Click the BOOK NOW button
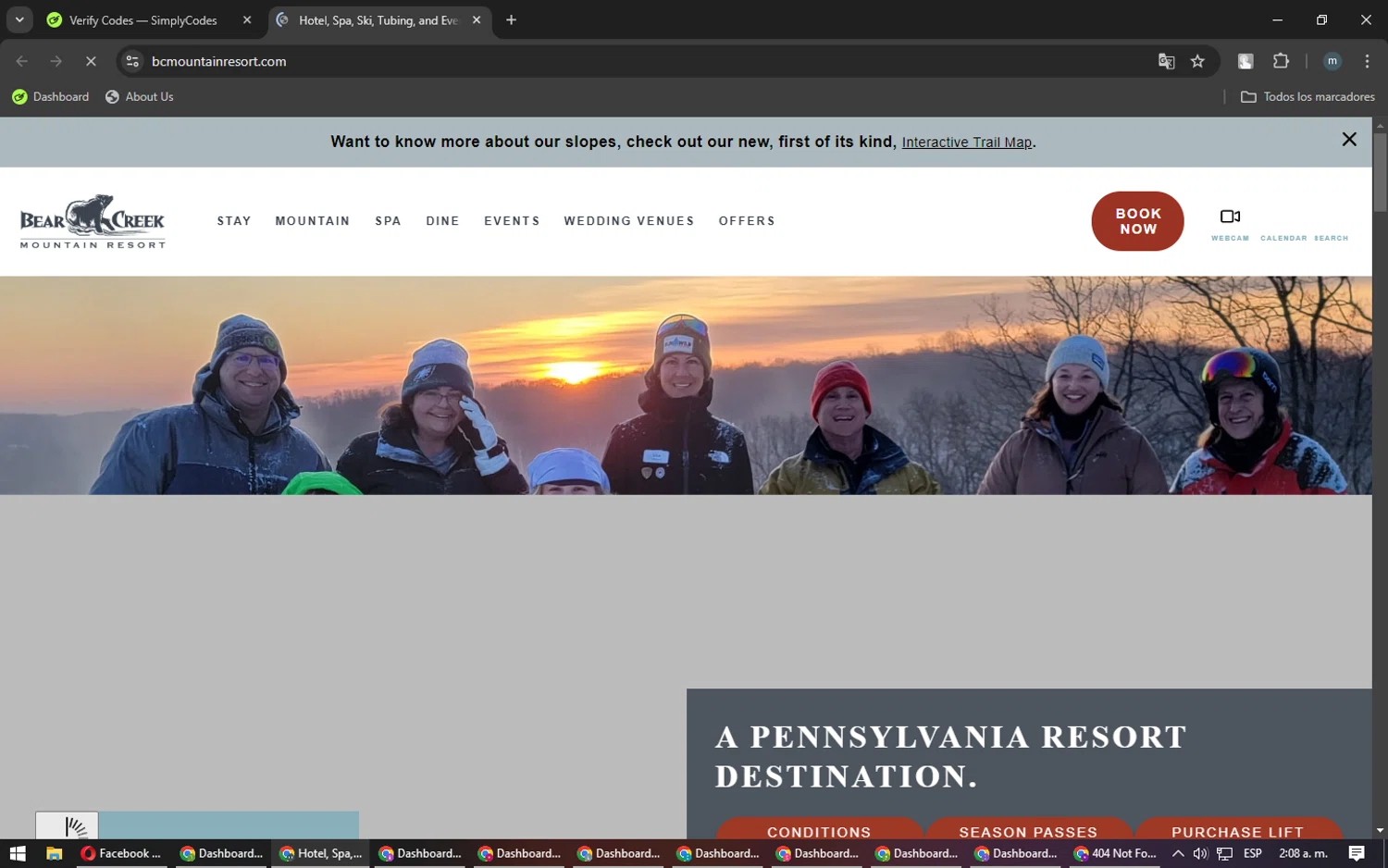1388x868 pixels. (1137, 221)
